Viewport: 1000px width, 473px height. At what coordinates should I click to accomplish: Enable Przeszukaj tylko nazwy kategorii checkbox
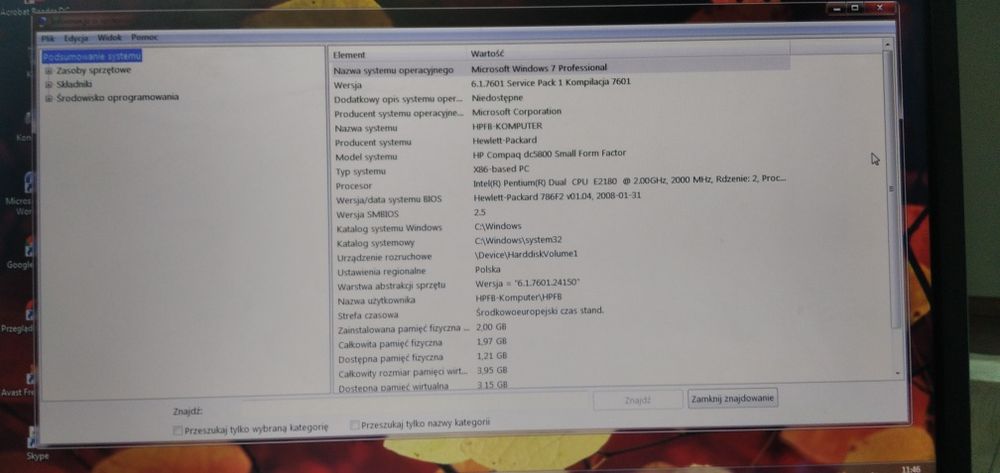point(355,424)
